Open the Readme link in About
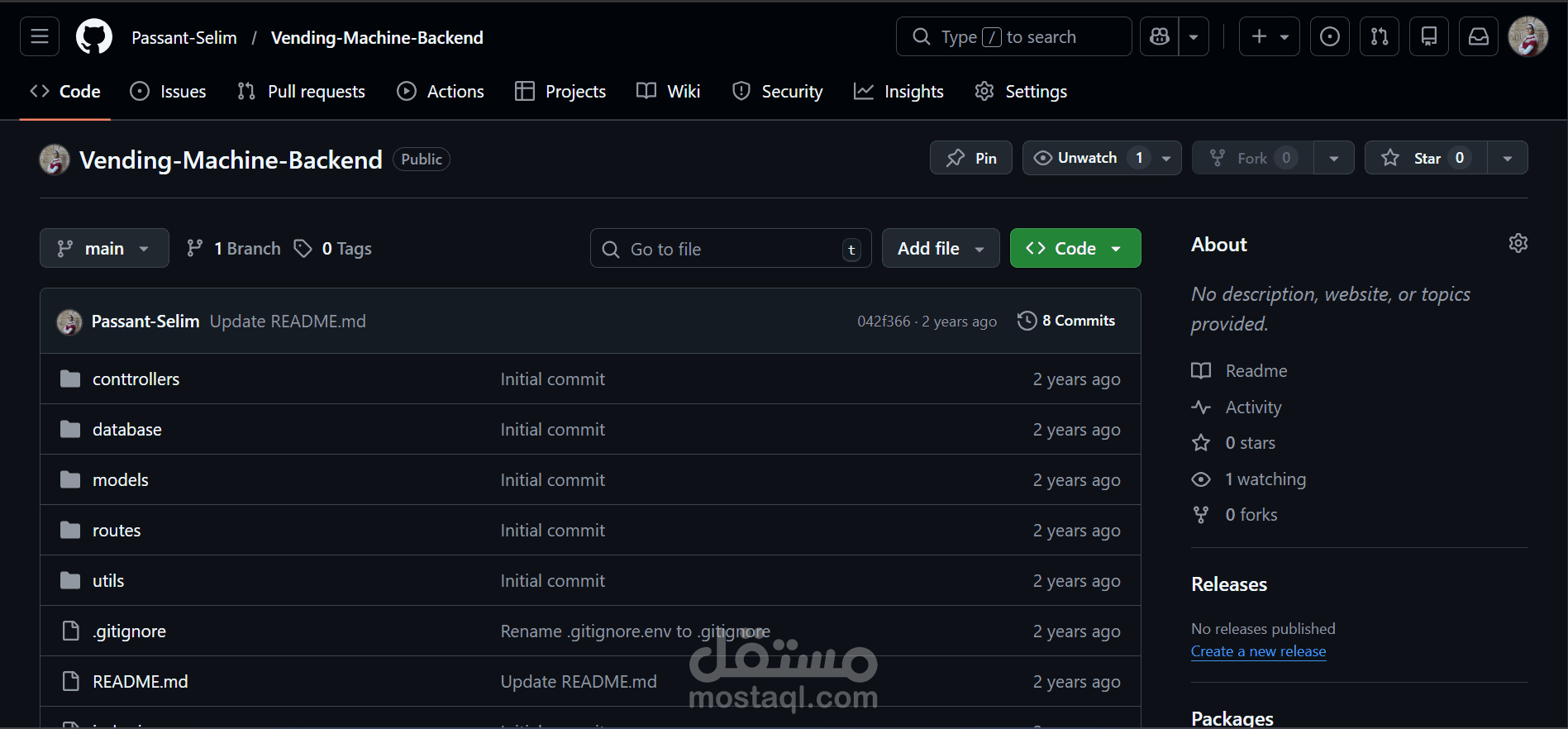Viewport: 1568px width, 729px height. 1239,370
